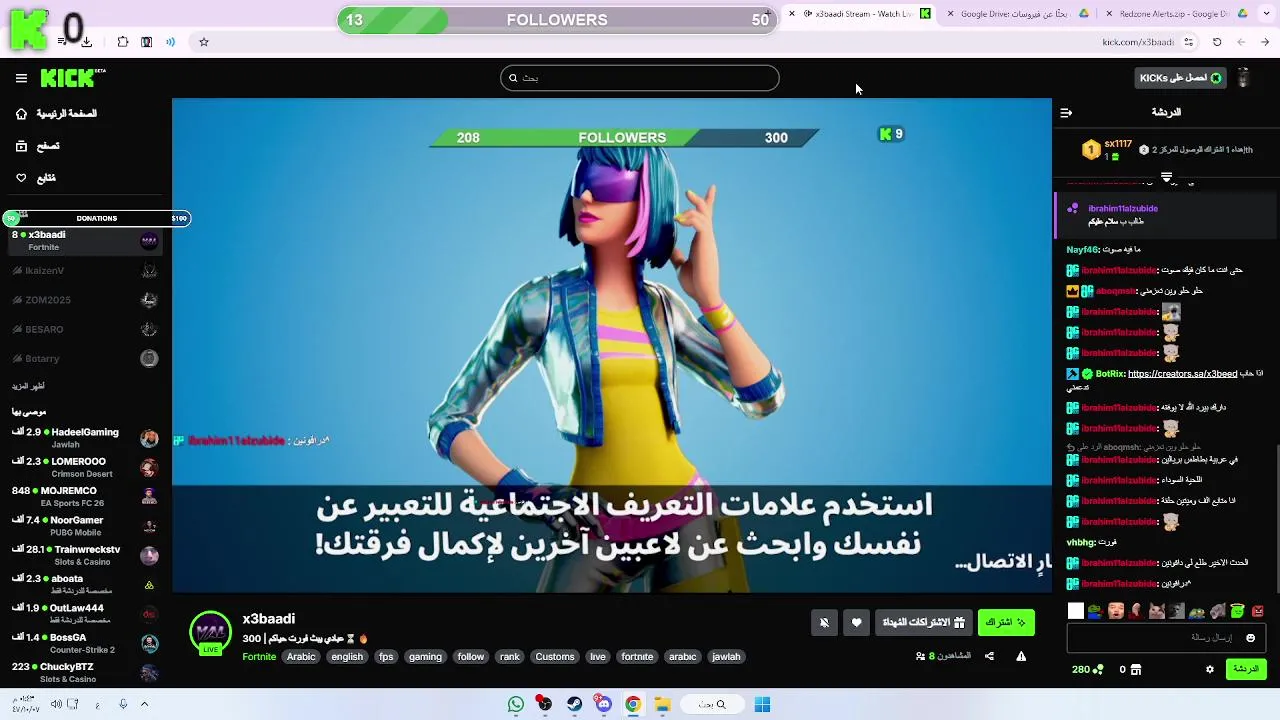The image size is (1280, 720).
Task: Open ChuckyBTZ channel in sidebar
Action: pos(85,673)
